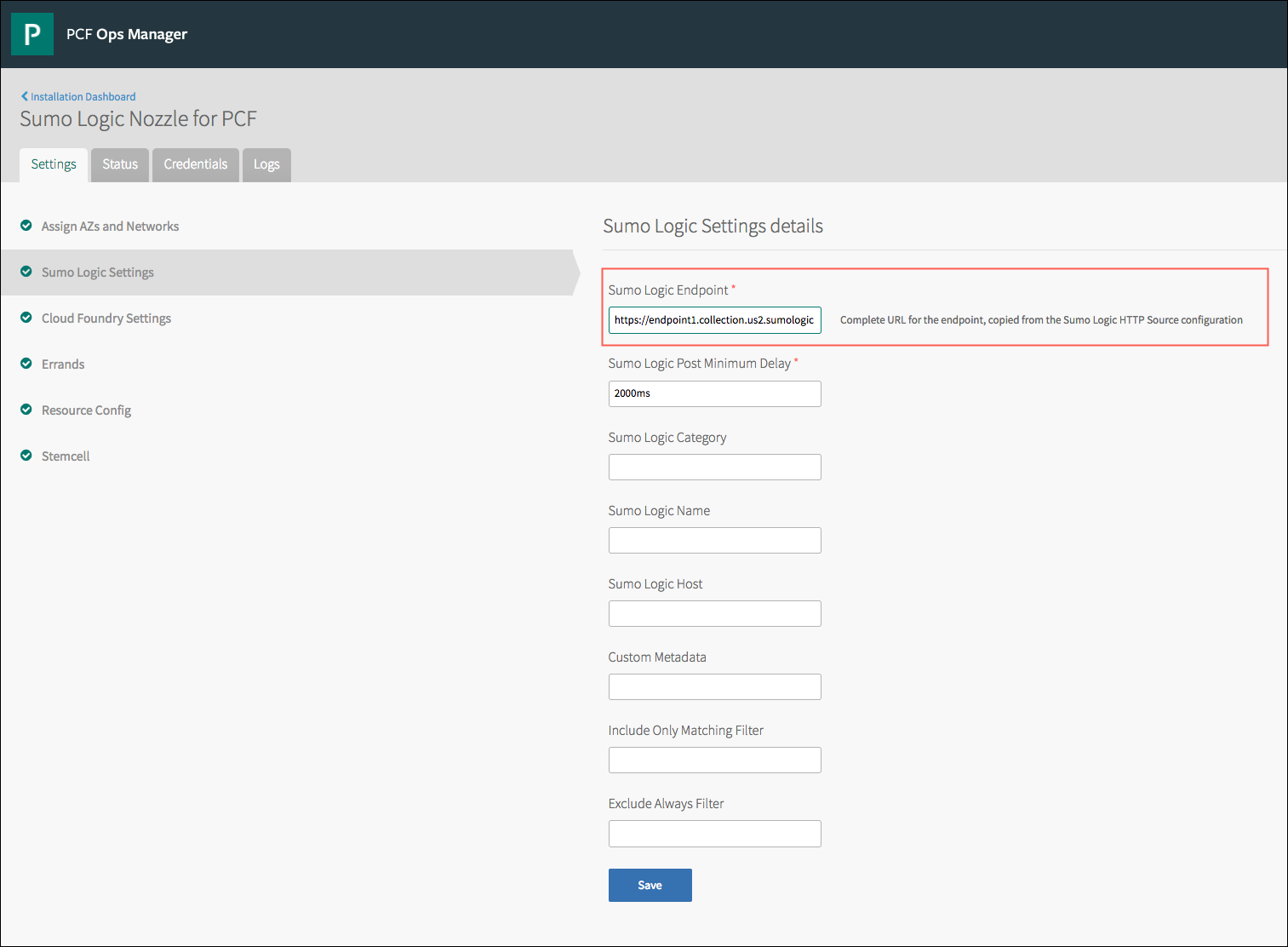The height and width of the screenshot is (947, 1288).
Task: Click the checkmark icon next to Stemcell
Action: pyautogui.click(x=26, y=455)
